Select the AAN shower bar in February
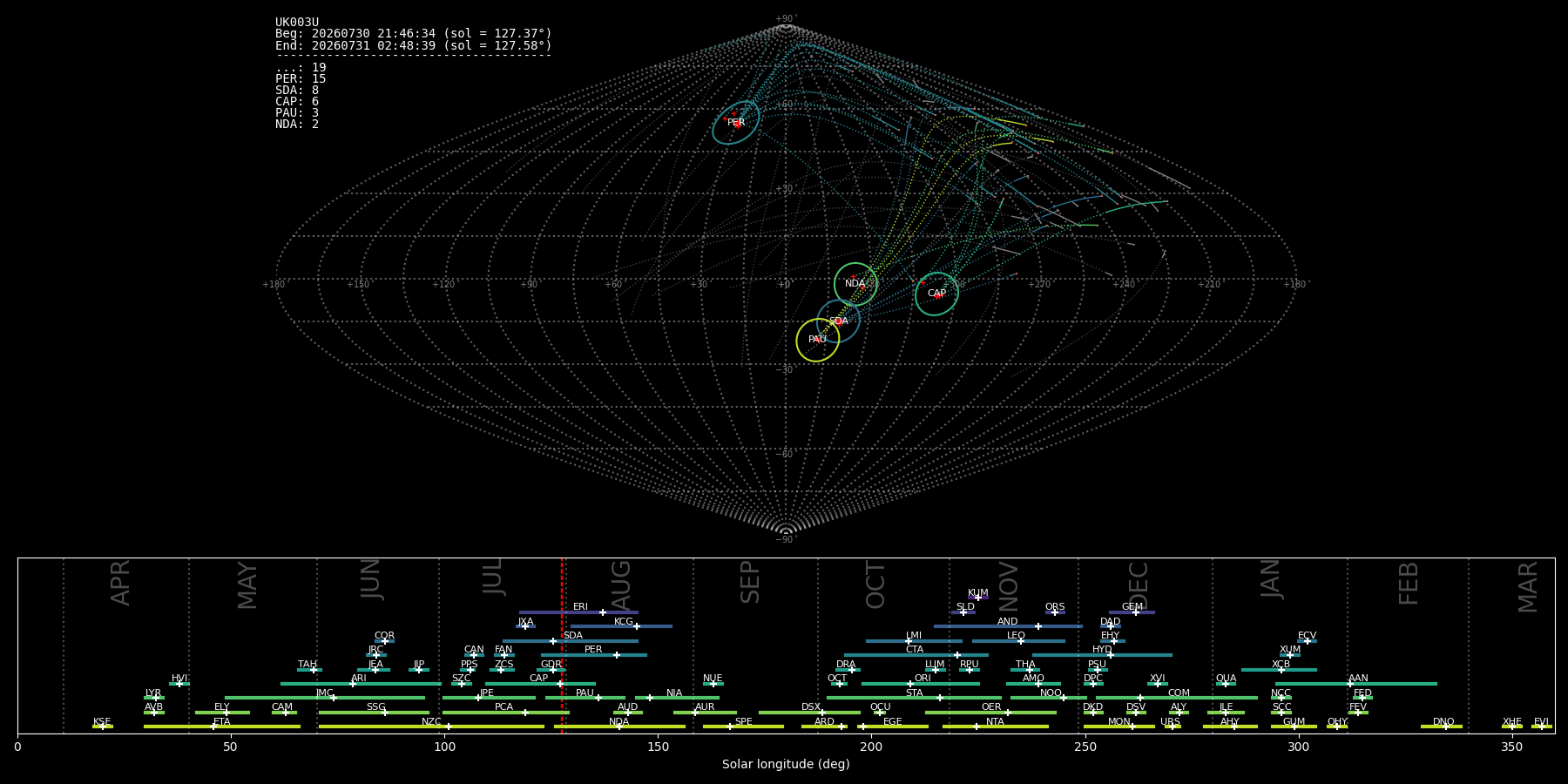The height and width of the screenshot is (784, 1568). click(1356, 684)
